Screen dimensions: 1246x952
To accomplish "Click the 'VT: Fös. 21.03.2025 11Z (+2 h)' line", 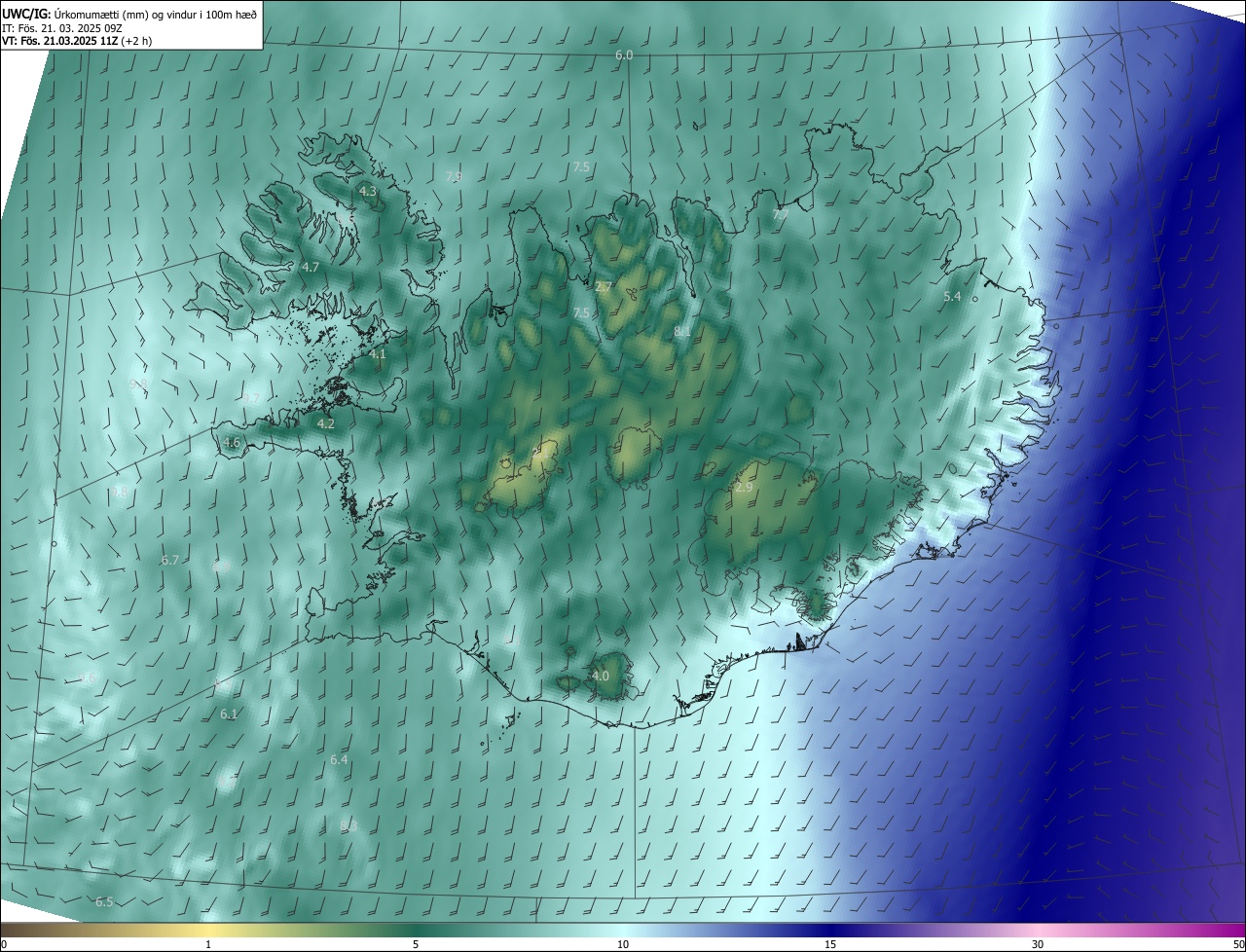I will coord(77,41).
